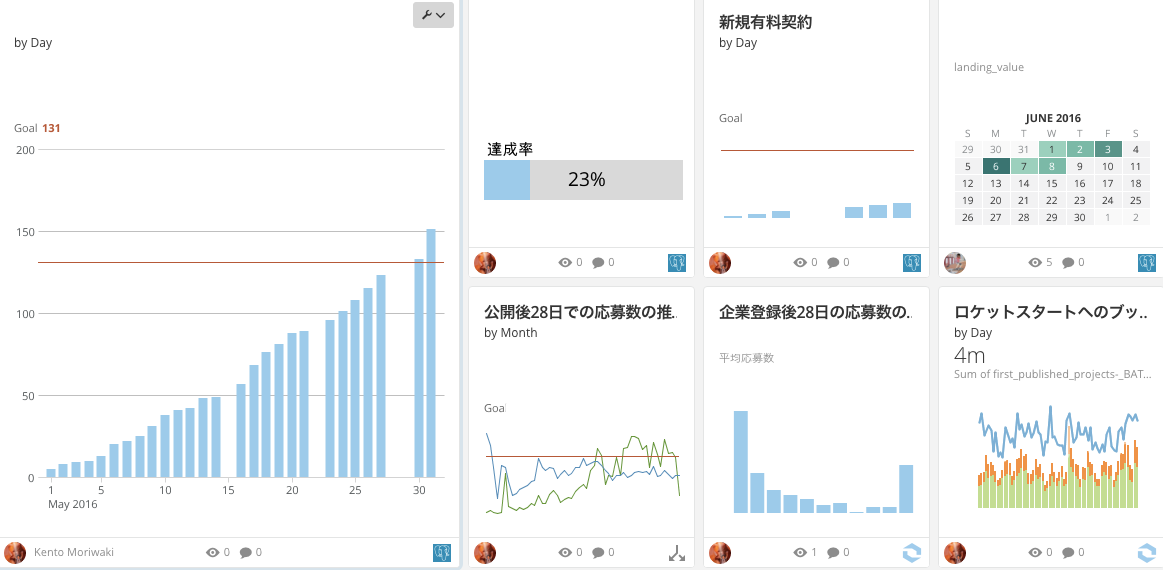
Task: Open the wrench settings dropdown on the chart
Action: click(433, 15)
